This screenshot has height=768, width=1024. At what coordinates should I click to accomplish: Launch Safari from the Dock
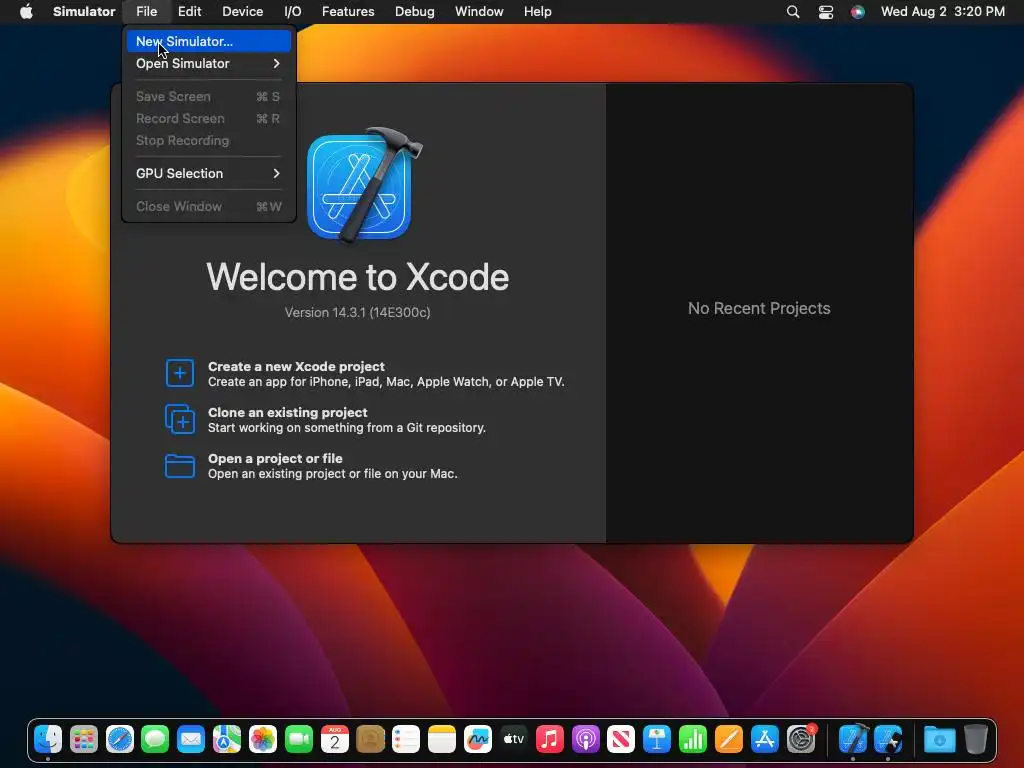[120, 739]
